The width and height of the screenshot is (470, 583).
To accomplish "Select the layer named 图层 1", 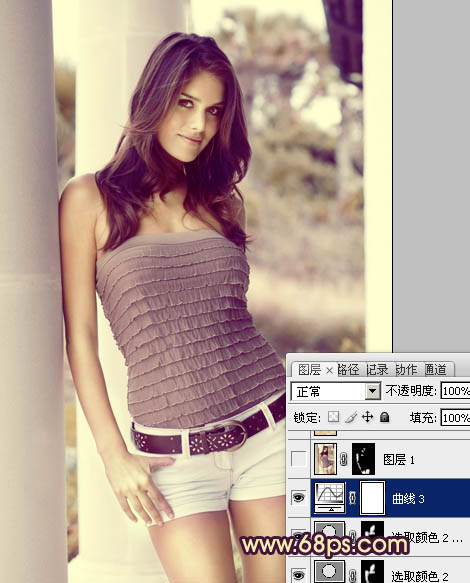I will (399, 460).
